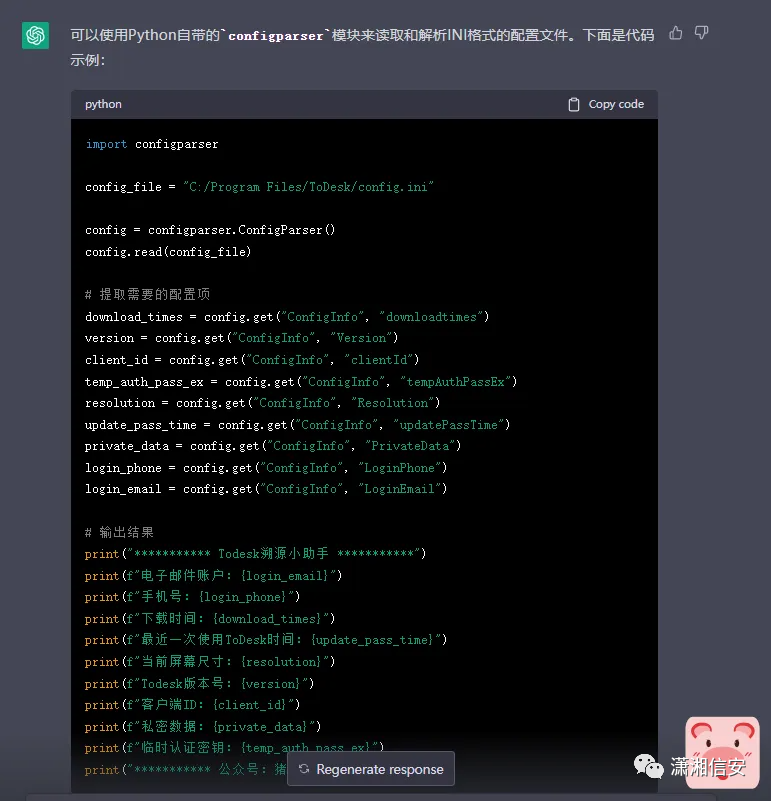
Task: Click the '# 输出结果' comment
Action: tap(120, 532)
